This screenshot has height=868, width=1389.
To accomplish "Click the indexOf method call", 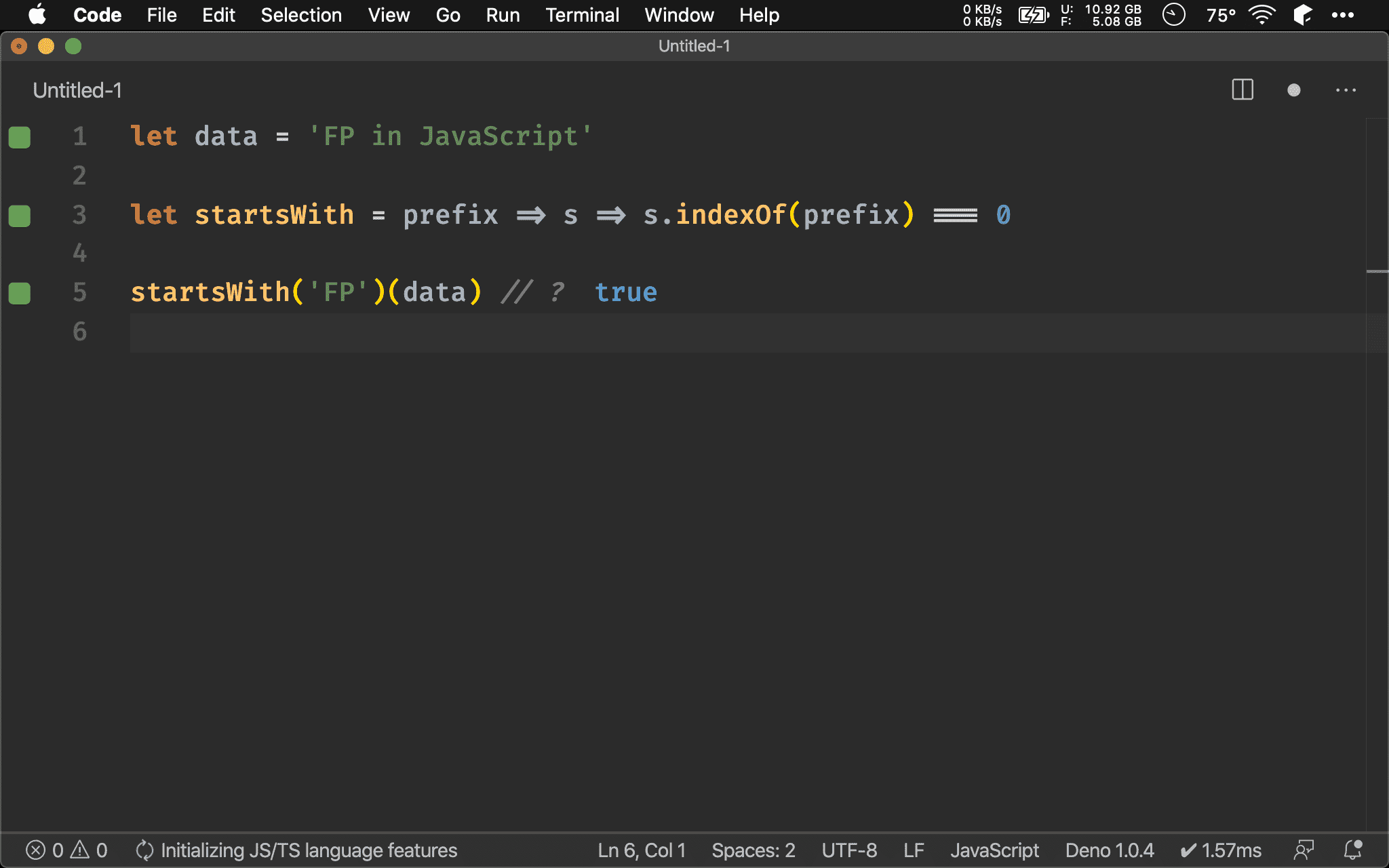I will [731, 216].
